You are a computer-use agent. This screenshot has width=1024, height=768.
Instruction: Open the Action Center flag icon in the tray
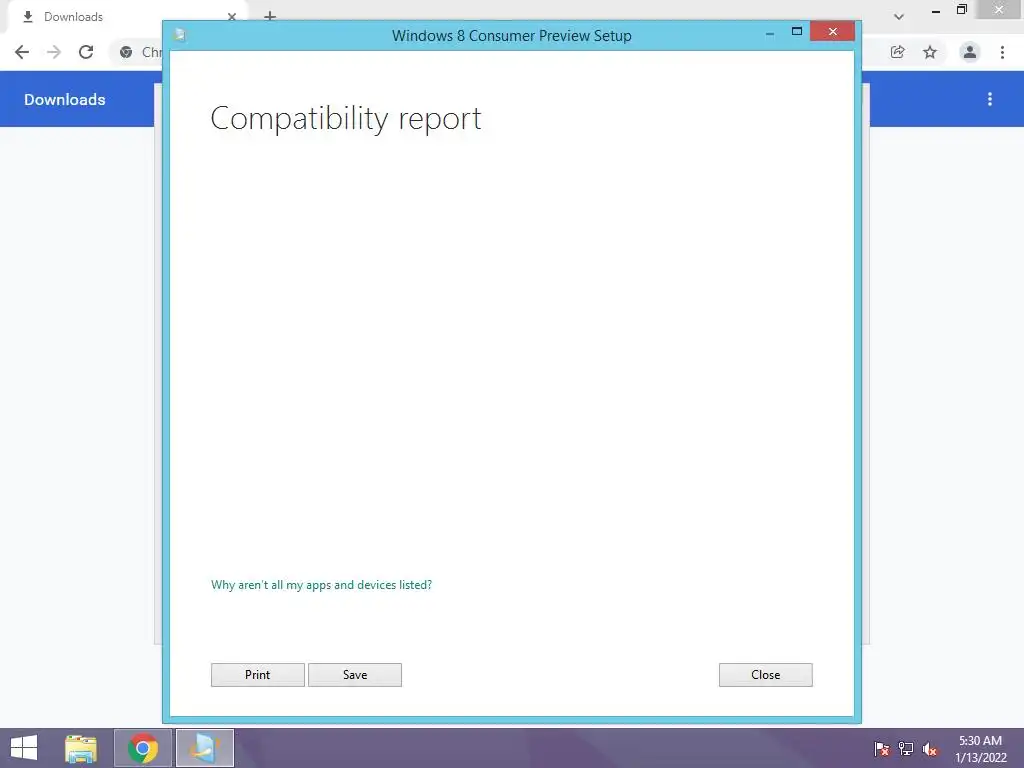coord(882,748)
